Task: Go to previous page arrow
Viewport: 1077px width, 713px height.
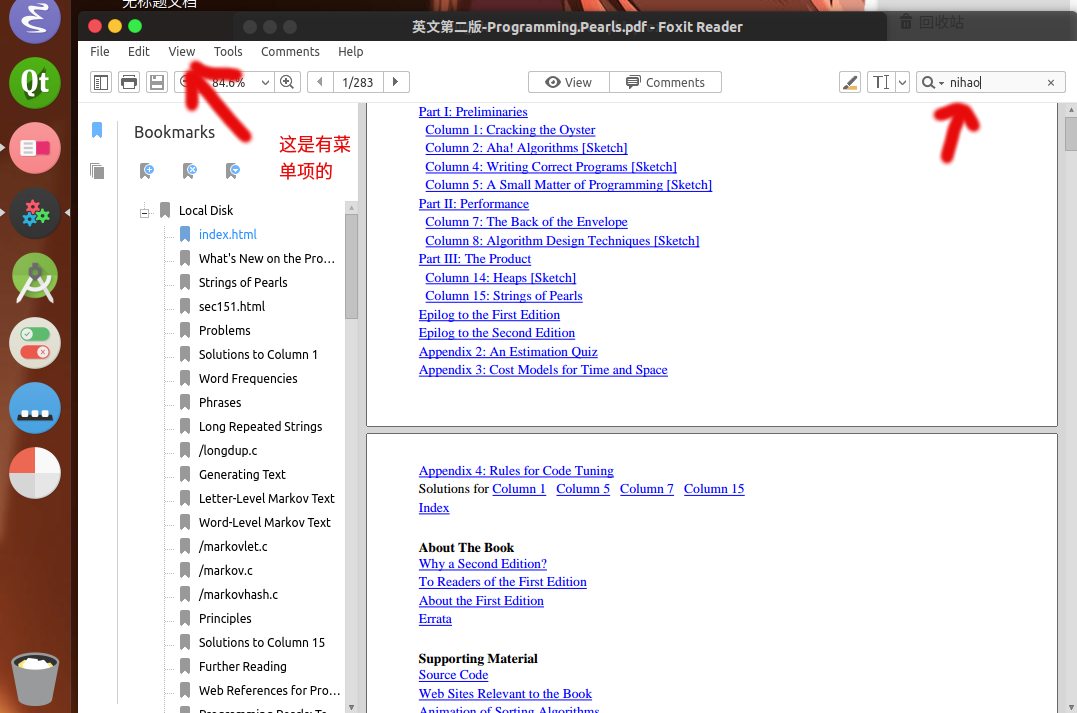Action: pyautogui.click(x=319, y=82)
